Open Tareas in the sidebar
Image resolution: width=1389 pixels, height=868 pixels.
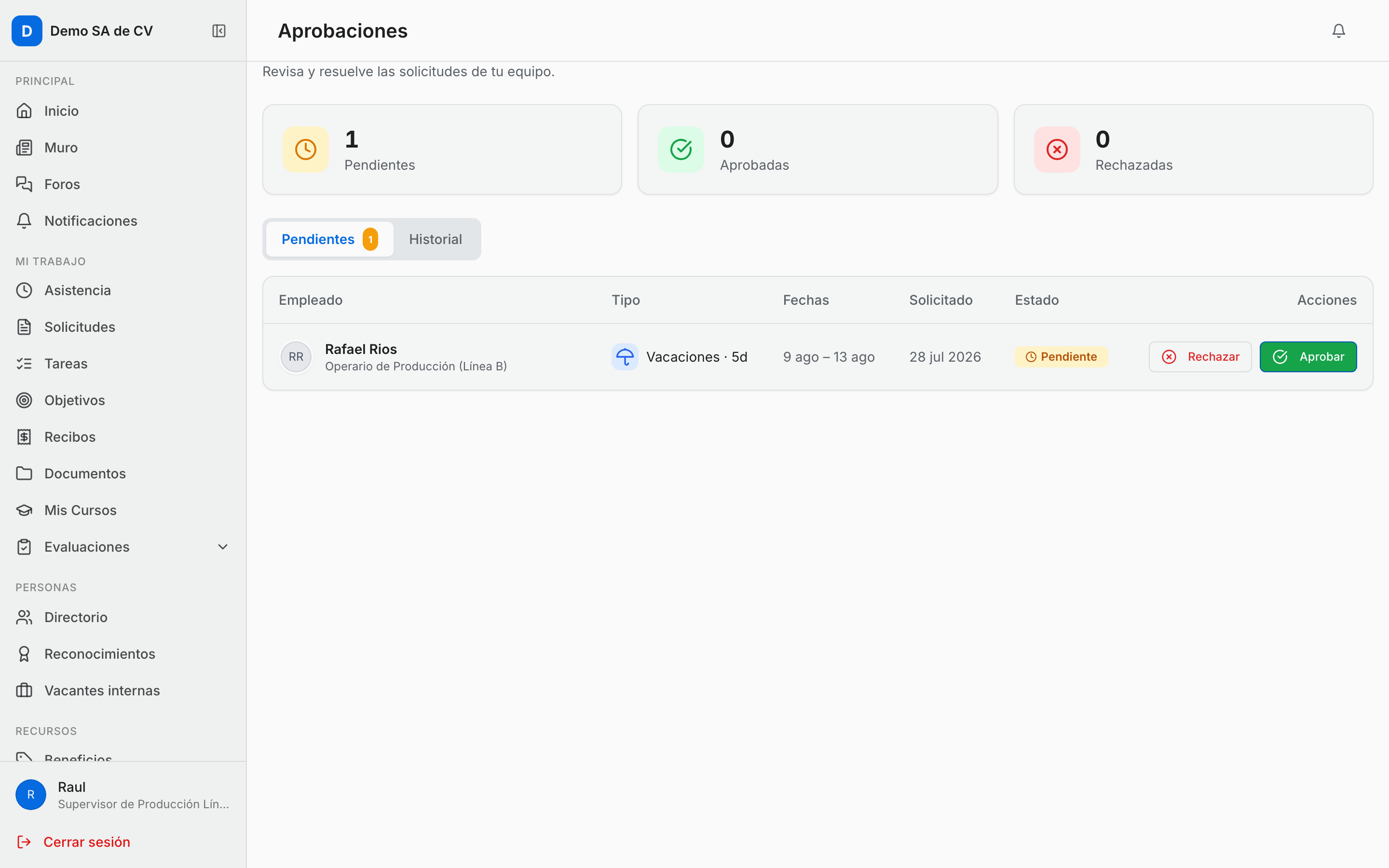click(x=123, y=364)
